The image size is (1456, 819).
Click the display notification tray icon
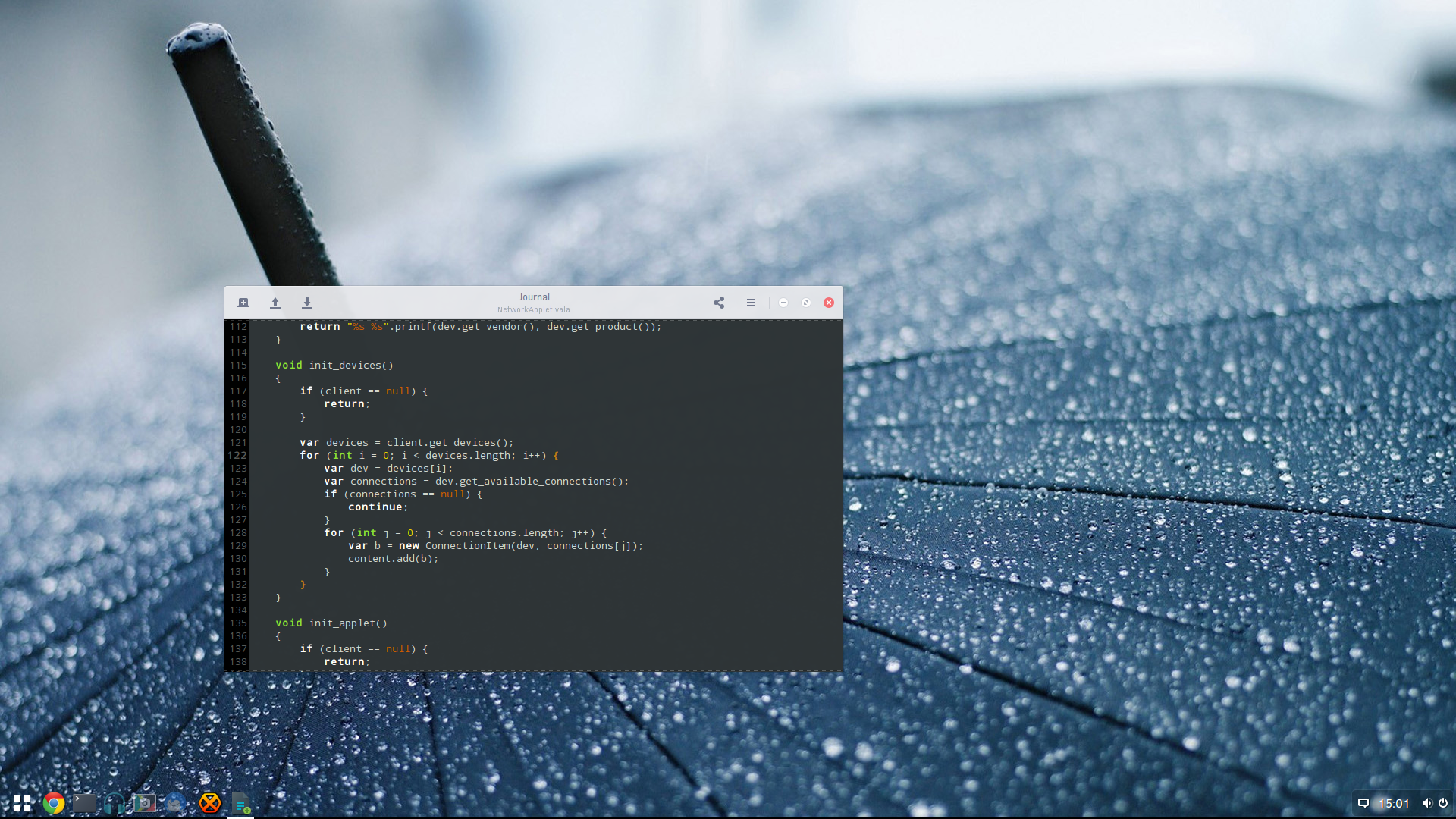pyautogui.click(x=1363, y=803)
